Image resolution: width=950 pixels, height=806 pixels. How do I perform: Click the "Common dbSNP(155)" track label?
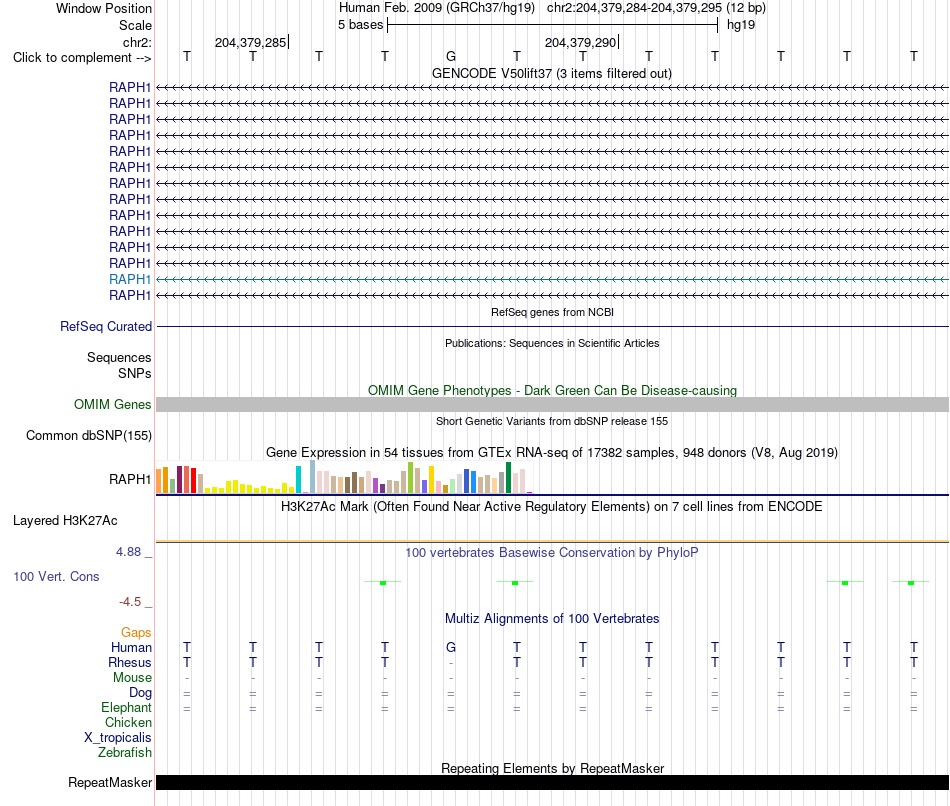(x=89, y=436)
